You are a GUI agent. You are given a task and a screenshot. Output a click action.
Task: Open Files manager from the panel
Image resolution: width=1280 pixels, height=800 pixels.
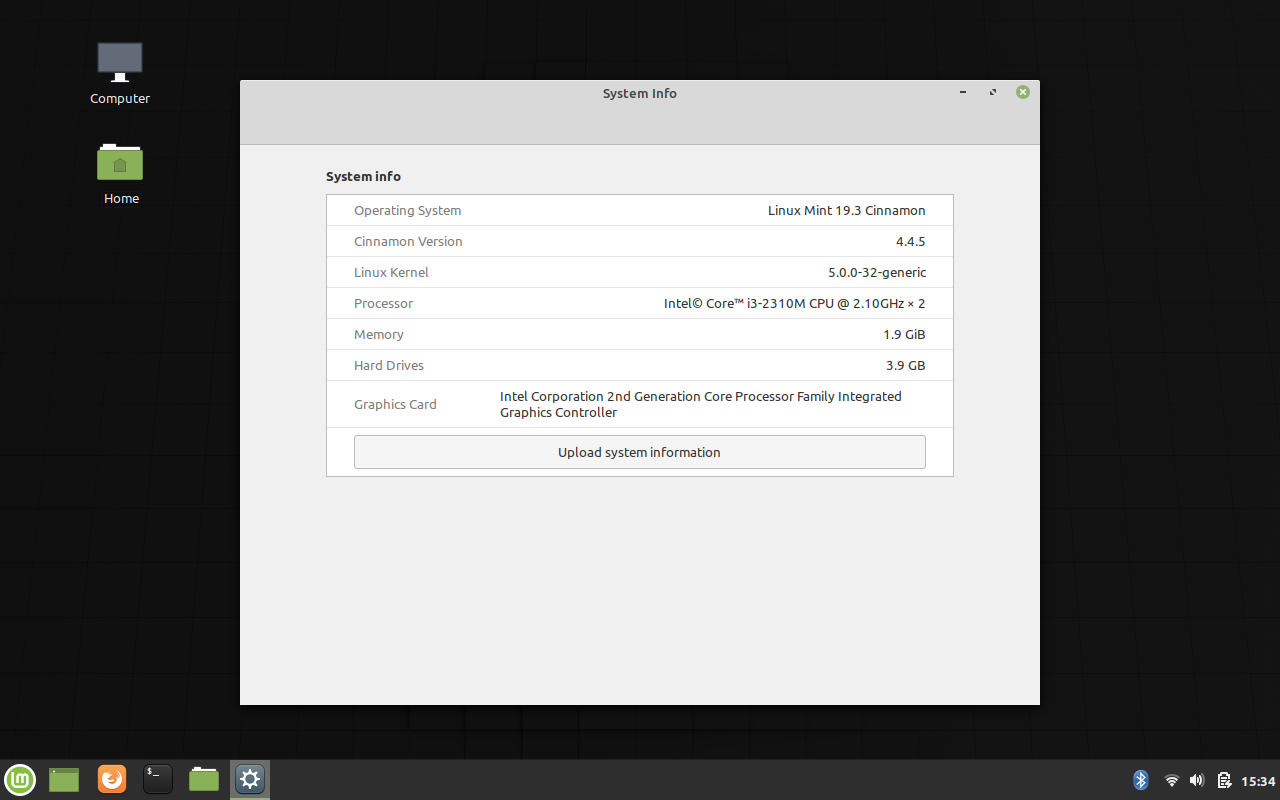pyautogui.click(x=204, y=779)
